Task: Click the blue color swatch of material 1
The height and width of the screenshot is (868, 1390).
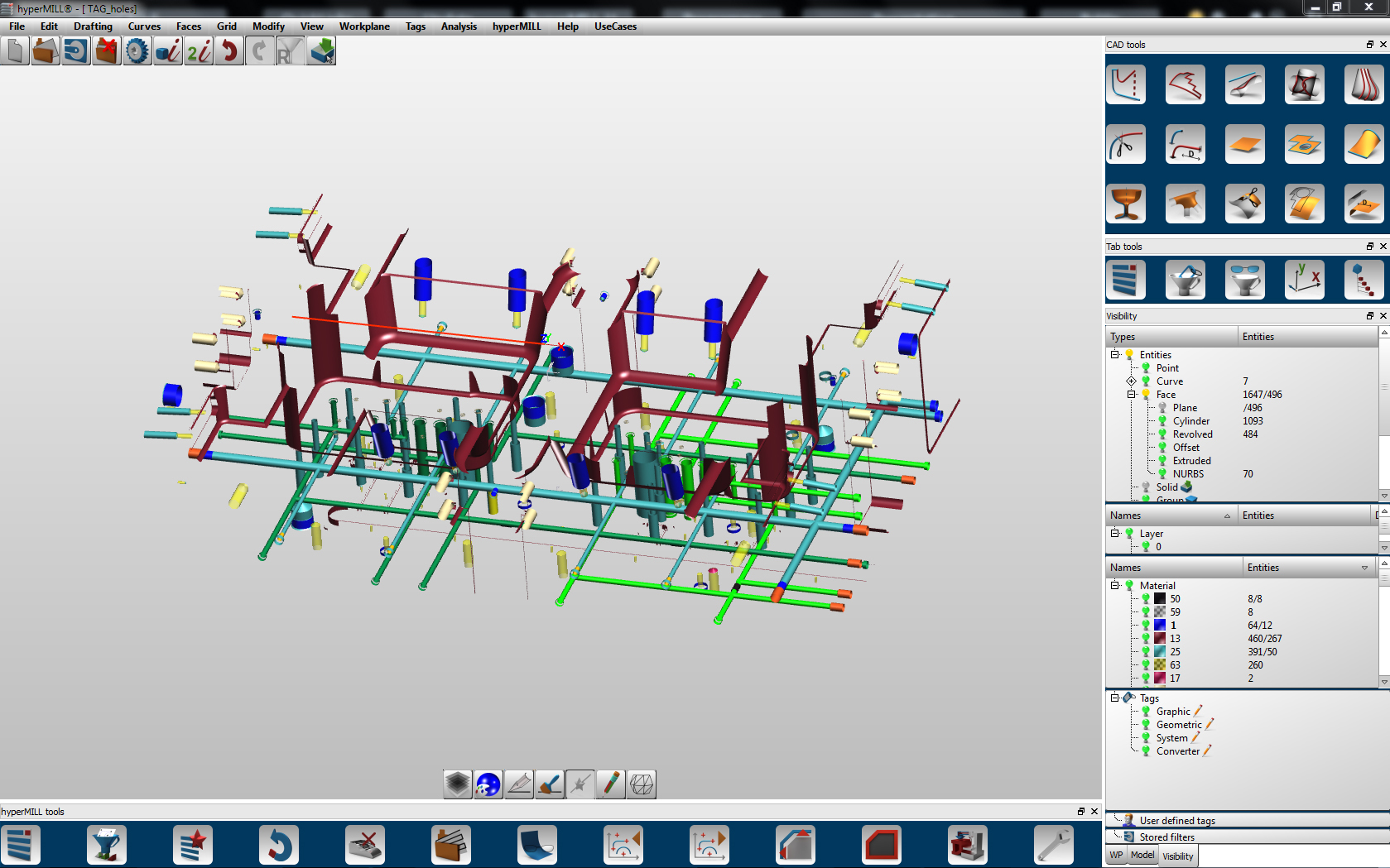Action: [x=1160, y=626]
